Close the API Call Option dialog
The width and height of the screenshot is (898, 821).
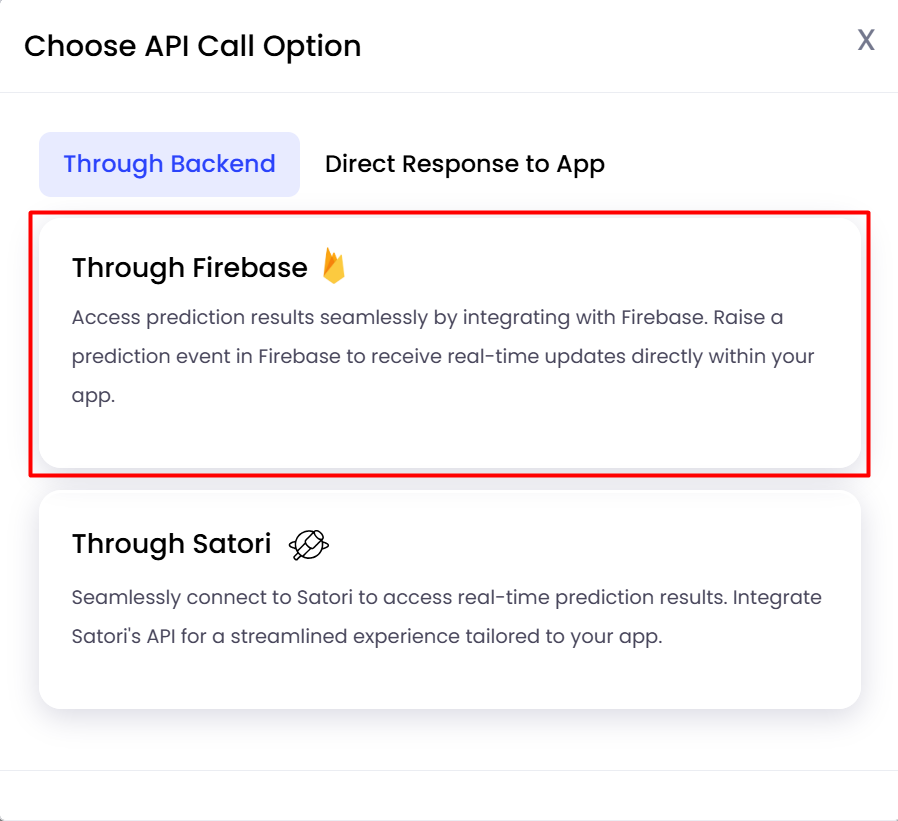click(x=866, y=40)
